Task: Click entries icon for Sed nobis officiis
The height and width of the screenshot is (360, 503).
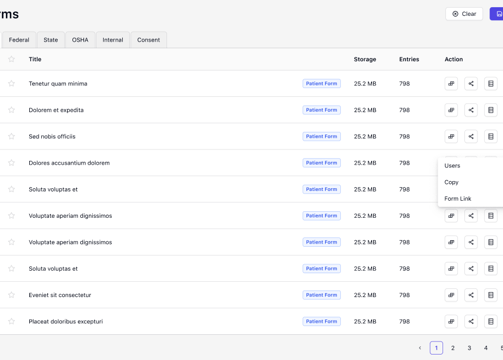Action: coord(491,136)
